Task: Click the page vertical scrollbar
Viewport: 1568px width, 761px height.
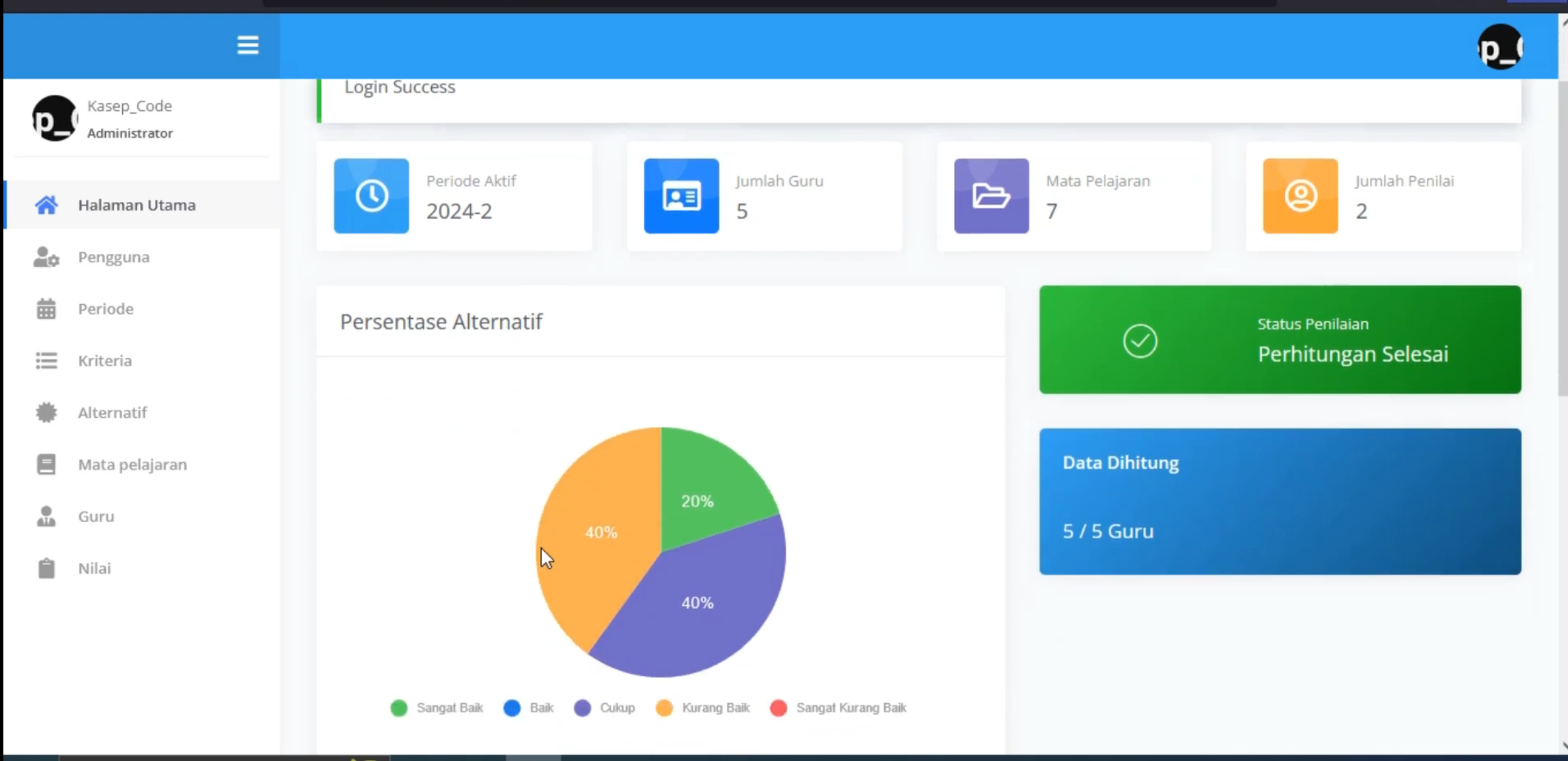Action: (x=1563, y=240)
